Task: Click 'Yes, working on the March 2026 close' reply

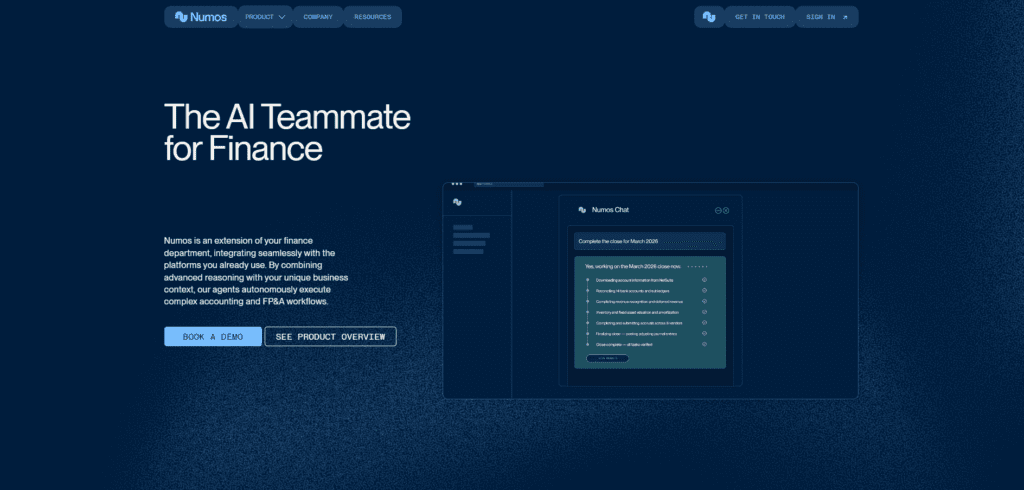Action: [x=633, y=267]
